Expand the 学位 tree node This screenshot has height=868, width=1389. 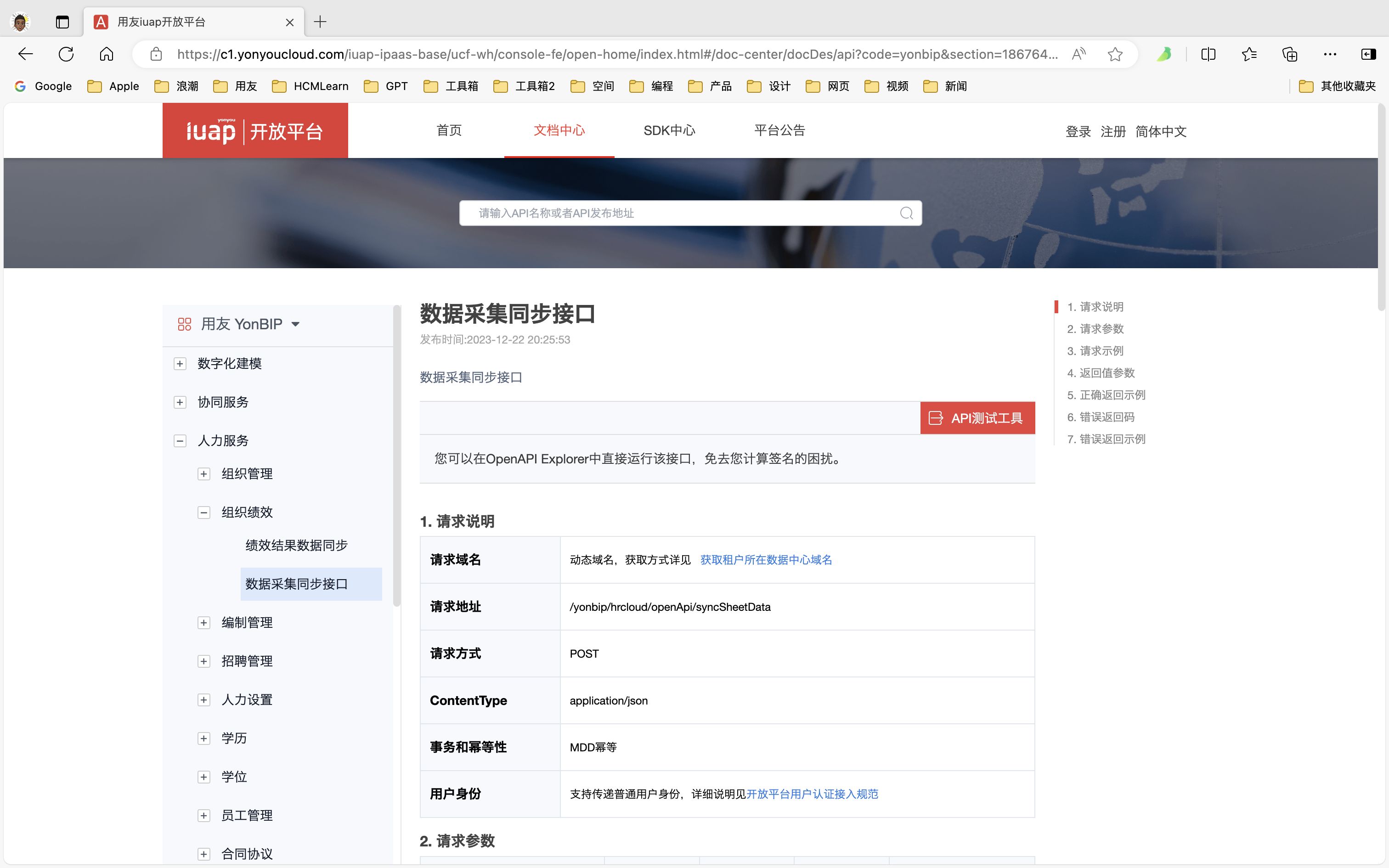[x=204, y=776]
